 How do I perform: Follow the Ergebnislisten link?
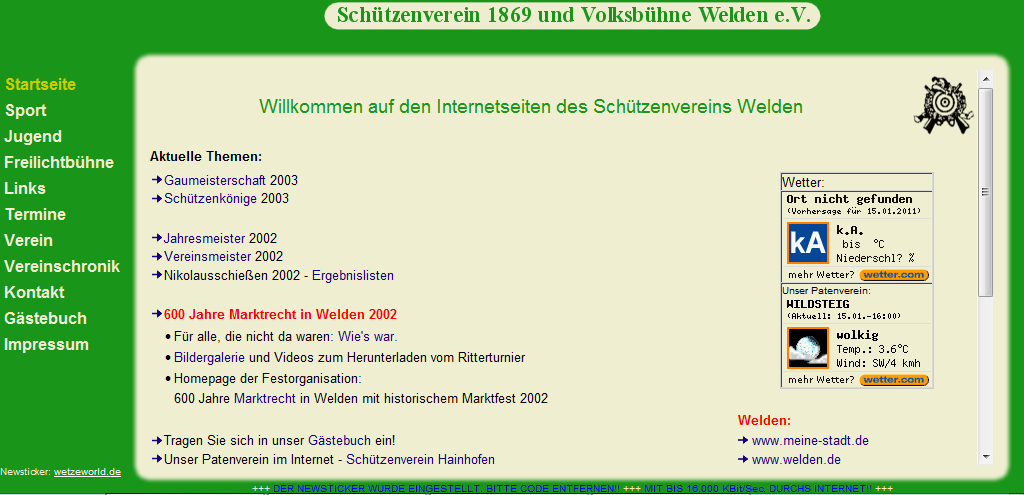353,275
